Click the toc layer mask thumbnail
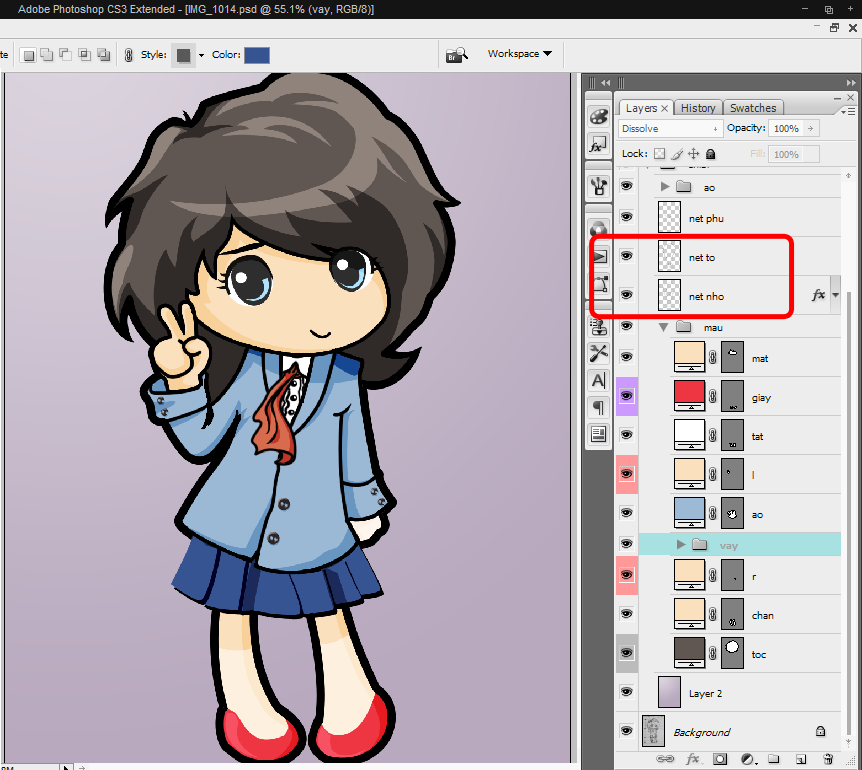 (x=732, y=653)
